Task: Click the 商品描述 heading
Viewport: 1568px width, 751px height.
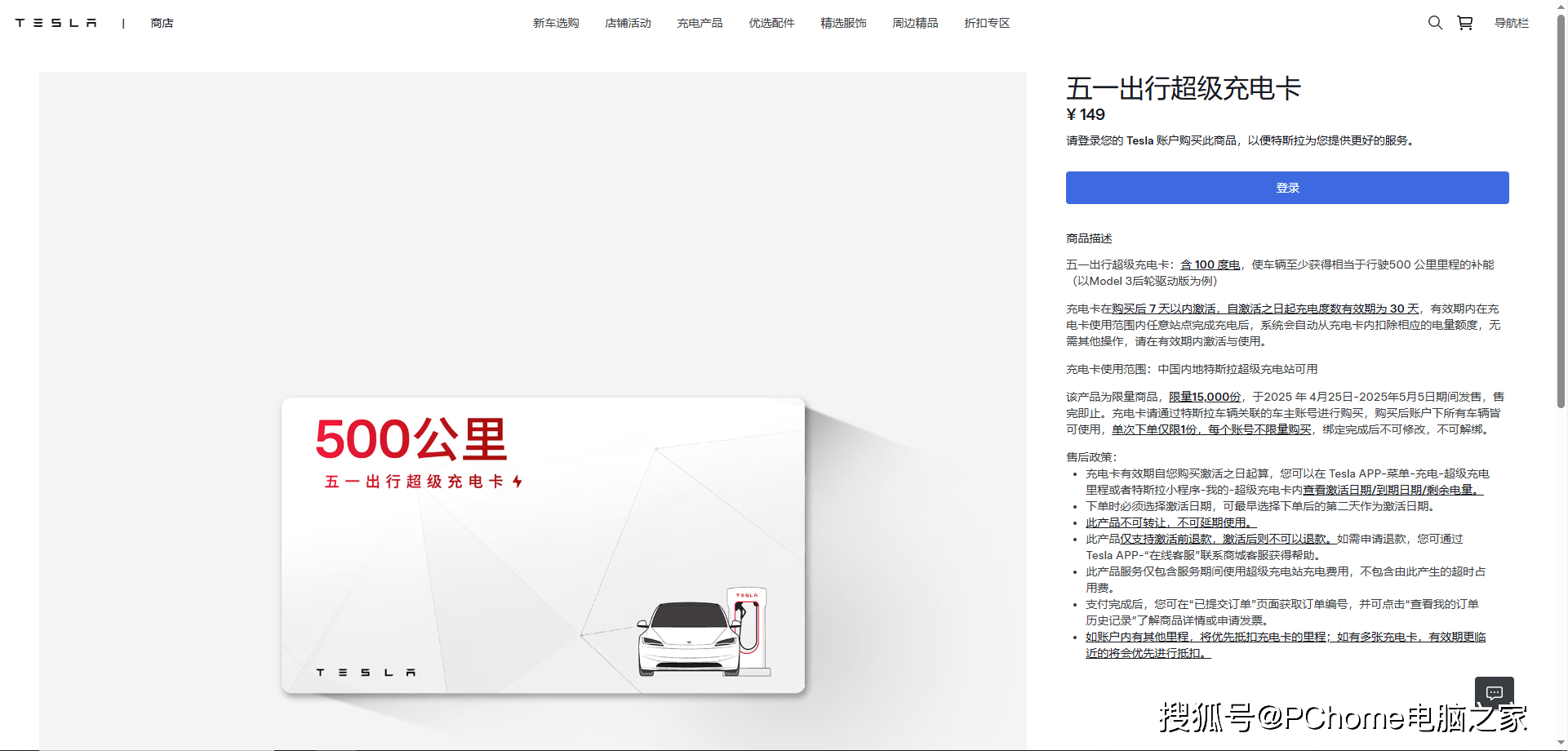Action: tap(1089, 238)
